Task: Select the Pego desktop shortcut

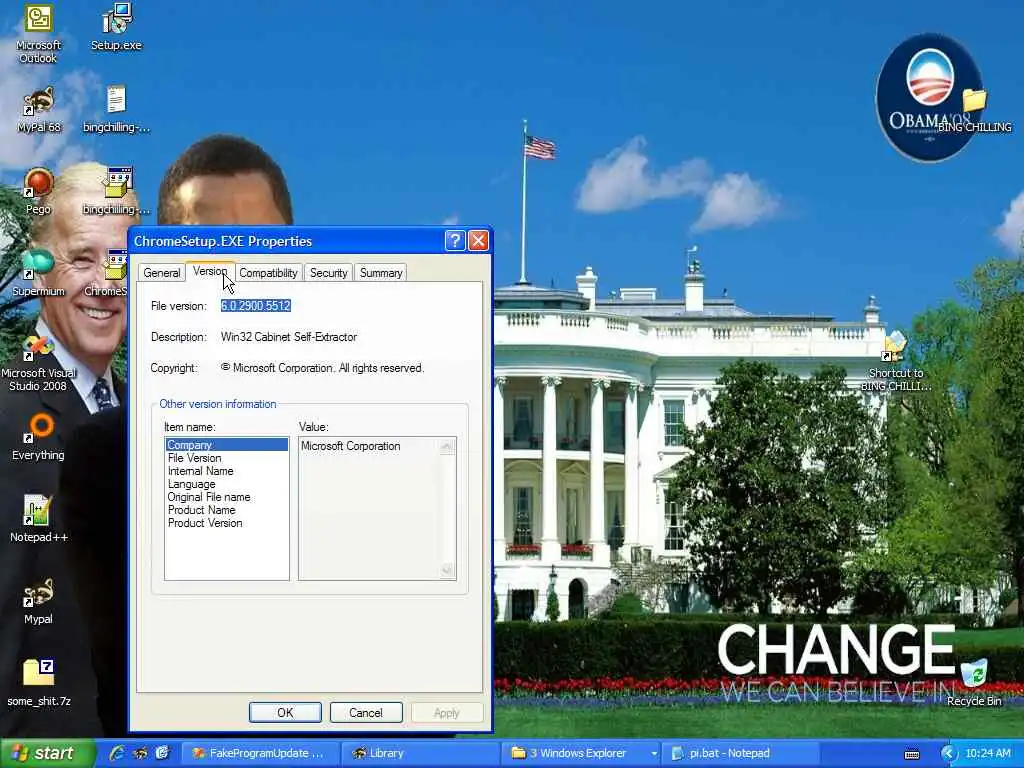Action: 39,192
